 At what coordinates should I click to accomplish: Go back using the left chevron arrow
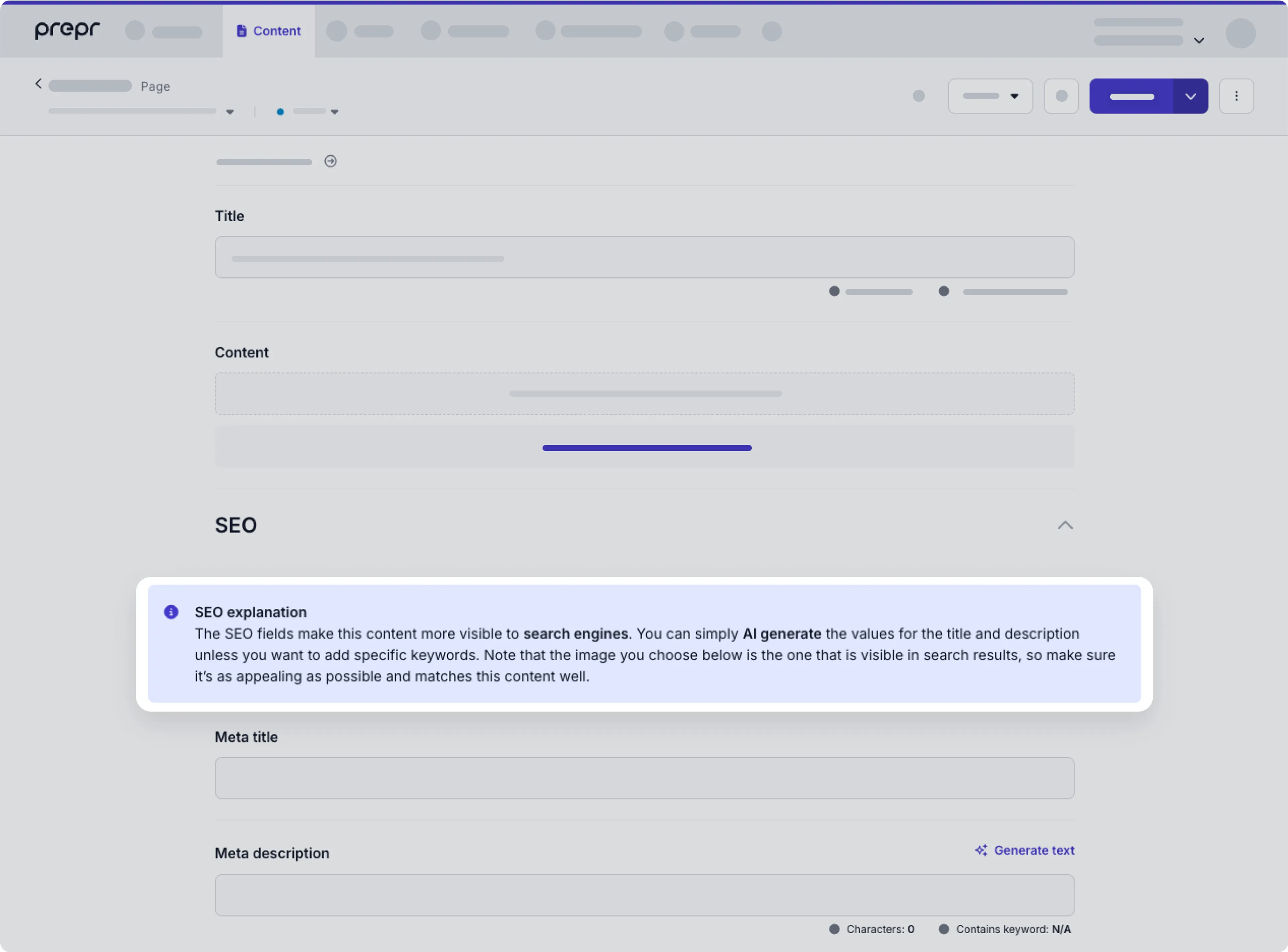point(38,84)
